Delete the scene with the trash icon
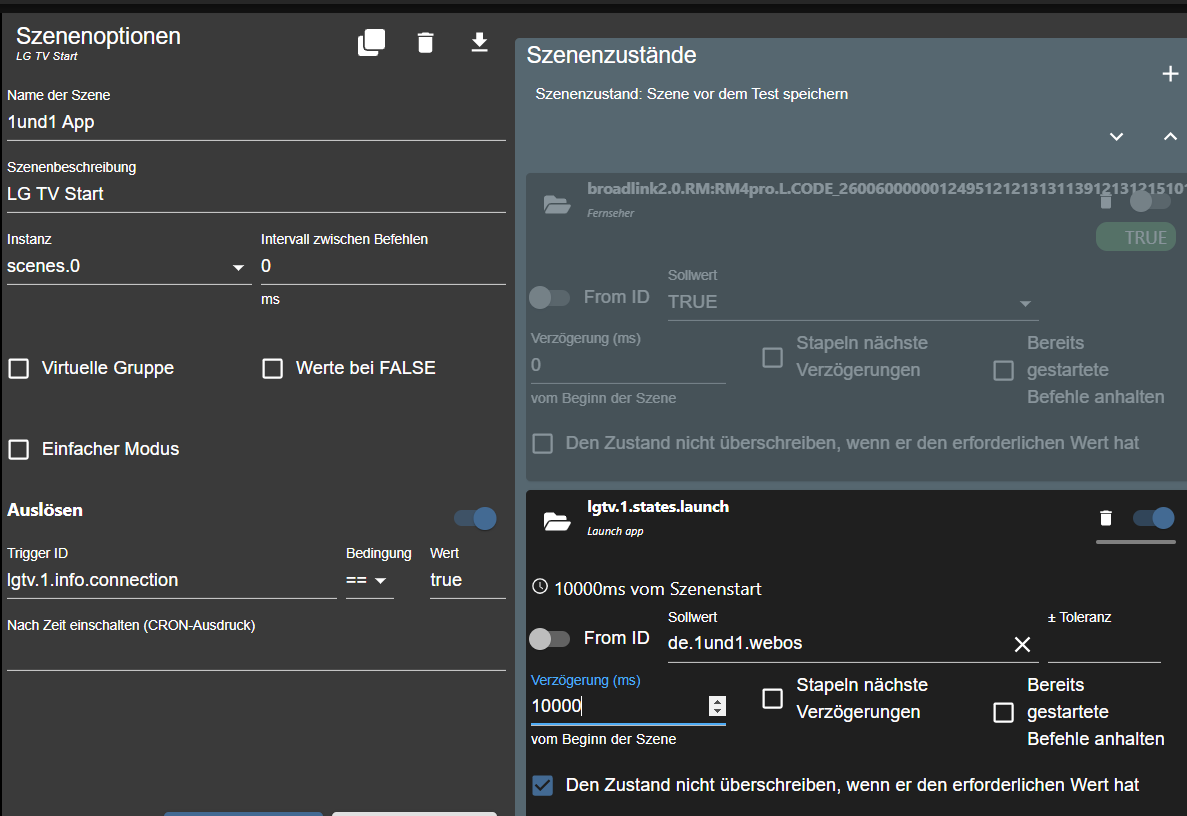The width and height of the screenshot is (1187, 816). pyautogui.click(x=426, y=42)
